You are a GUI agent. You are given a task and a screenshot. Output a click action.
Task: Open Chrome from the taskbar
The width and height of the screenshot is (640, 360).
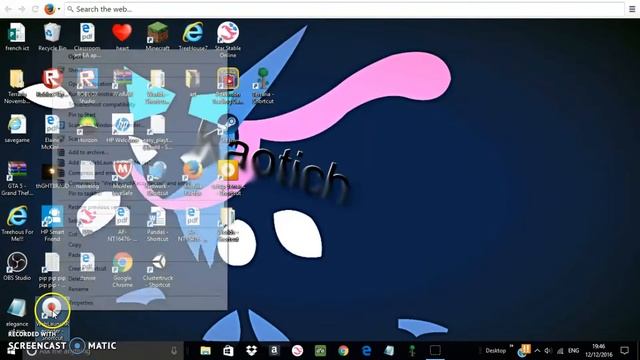tap(343, 351)
